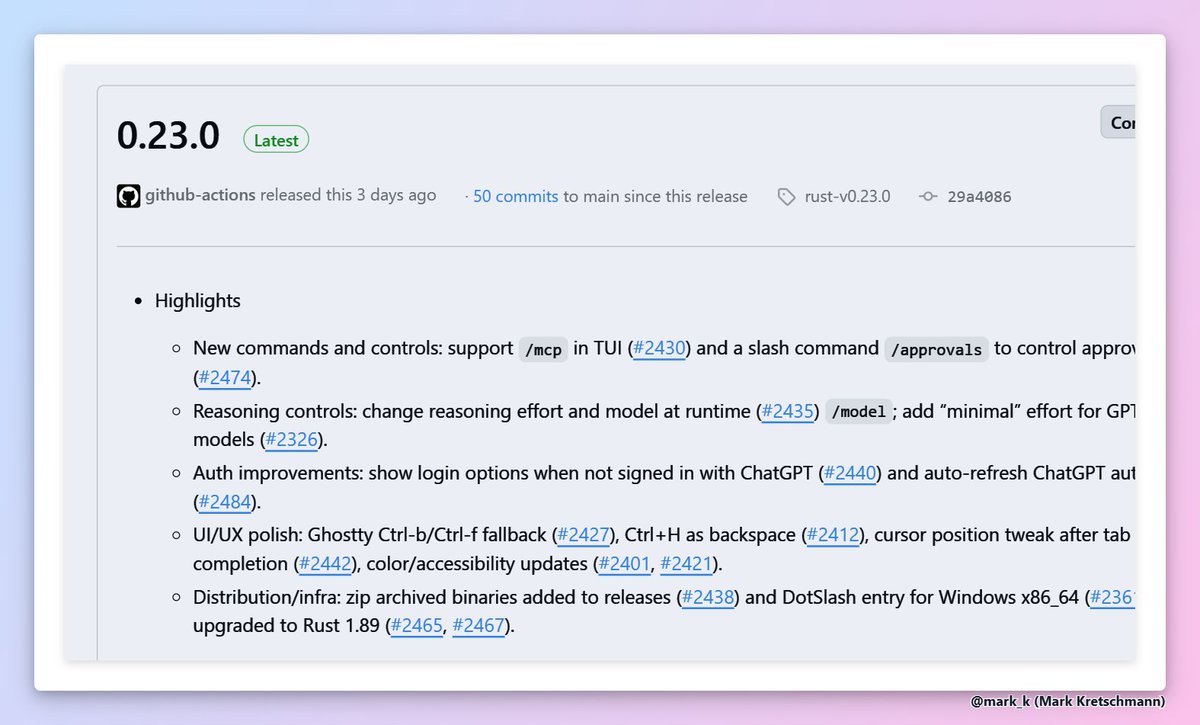
Task: Open PR #2435 about reasoning controls
Action: point(787,411)
